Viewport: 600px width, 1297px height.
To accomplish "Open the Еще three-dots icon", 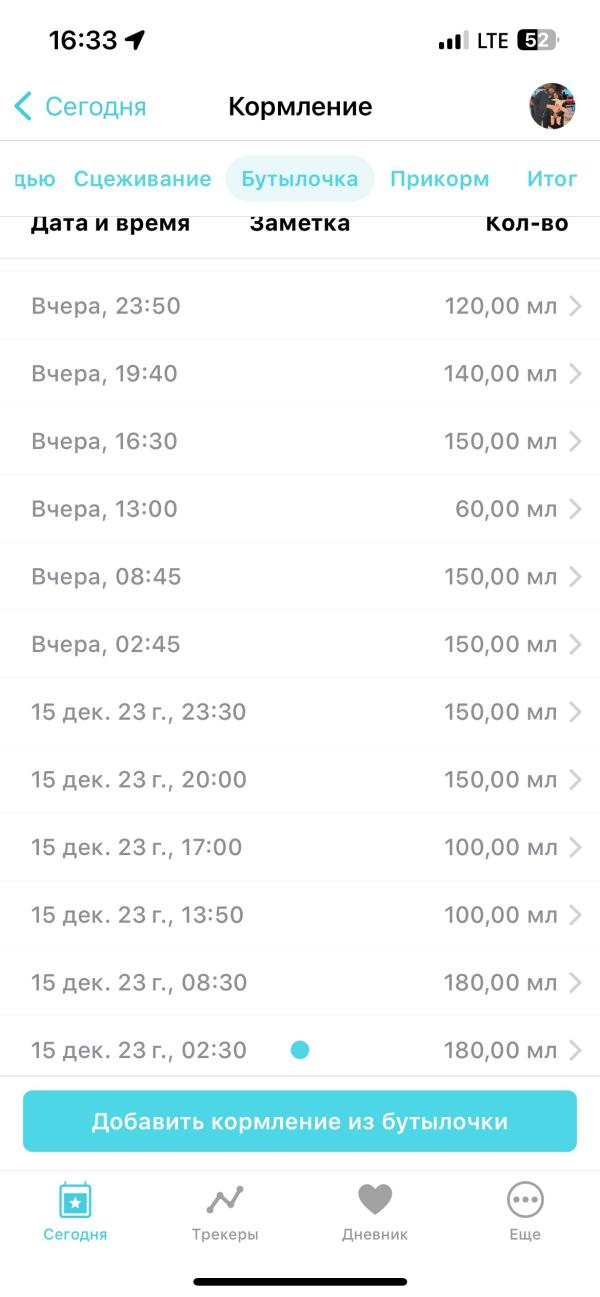I will tap(525, 1199).
